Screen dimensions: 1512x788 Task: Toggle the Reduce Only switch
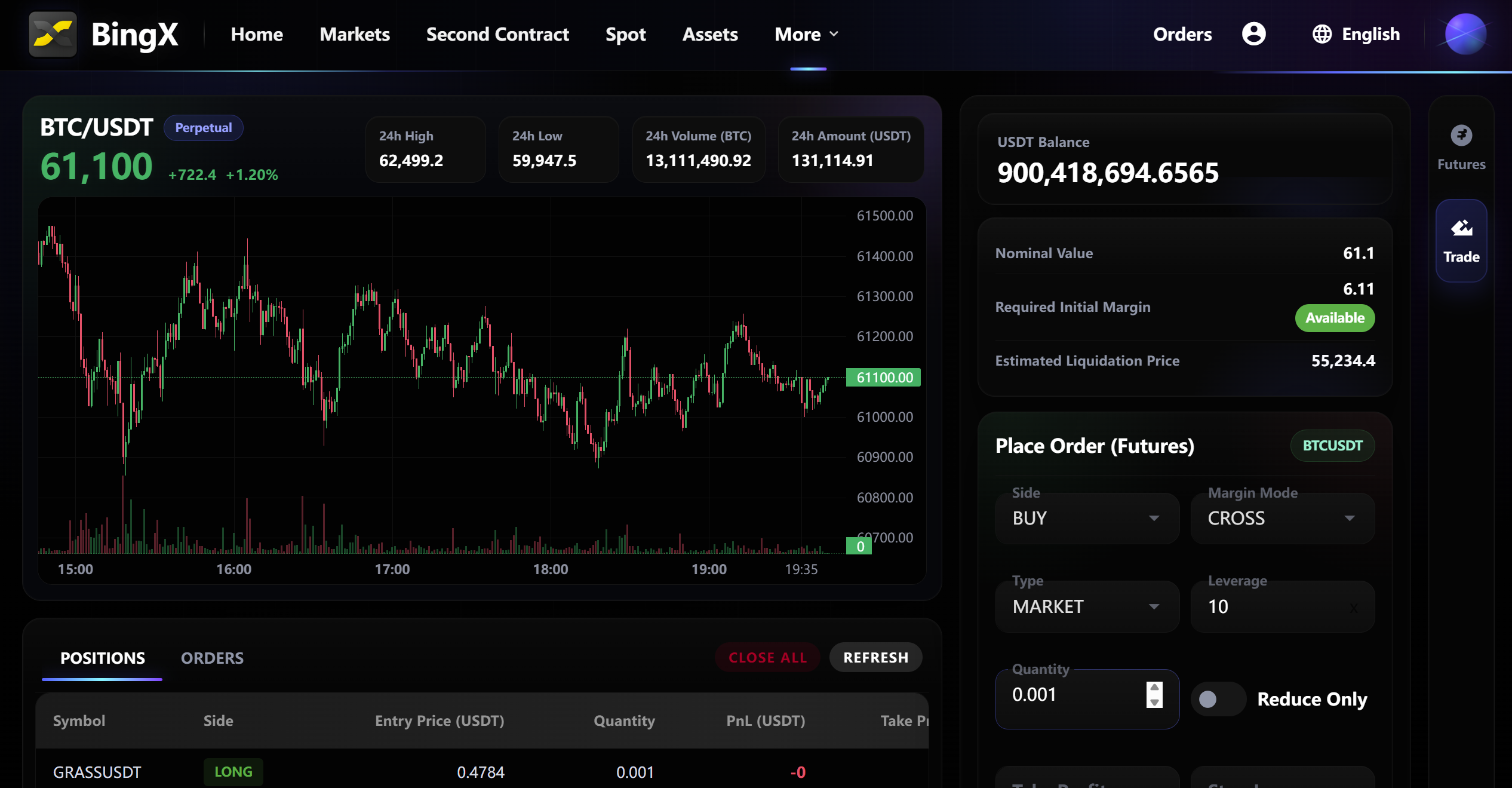point(1218,699)
